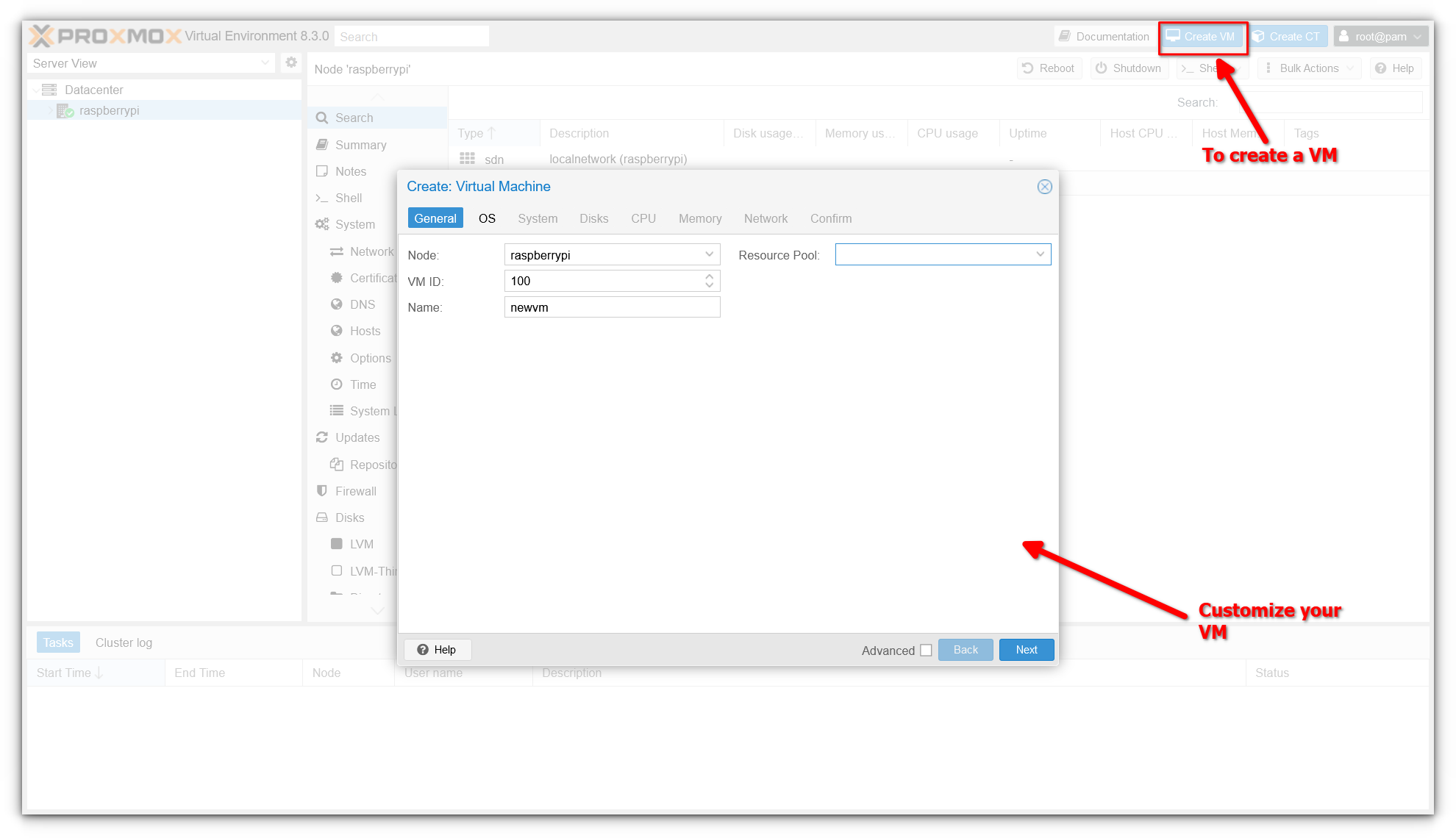Image resolution: width=1456 pixels, height=838 pixels.
Task: Click Create CT in the top bar
Action: point(1288,35)
